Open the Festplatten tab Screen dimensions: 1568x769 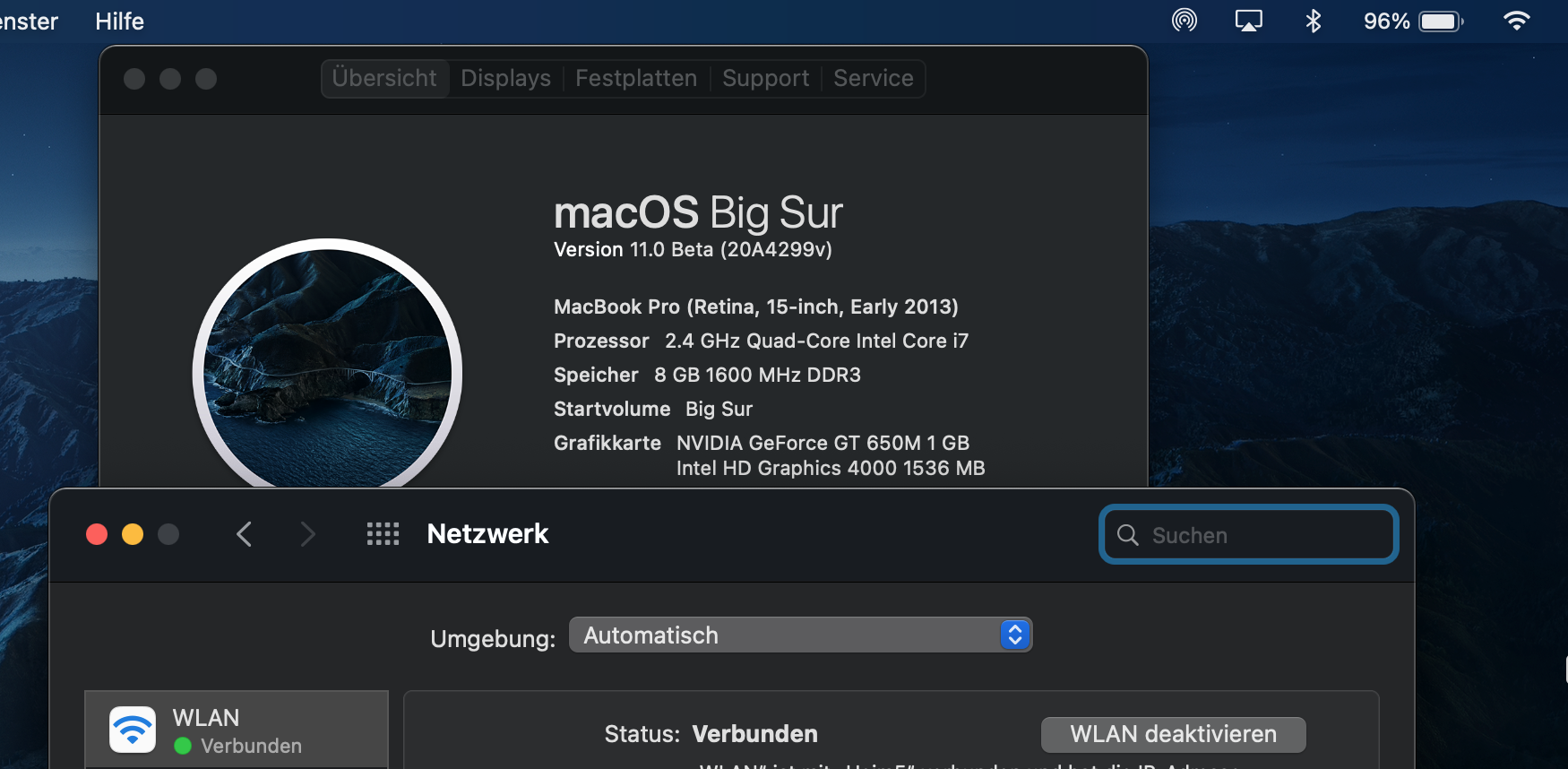(x=636, y=78)
